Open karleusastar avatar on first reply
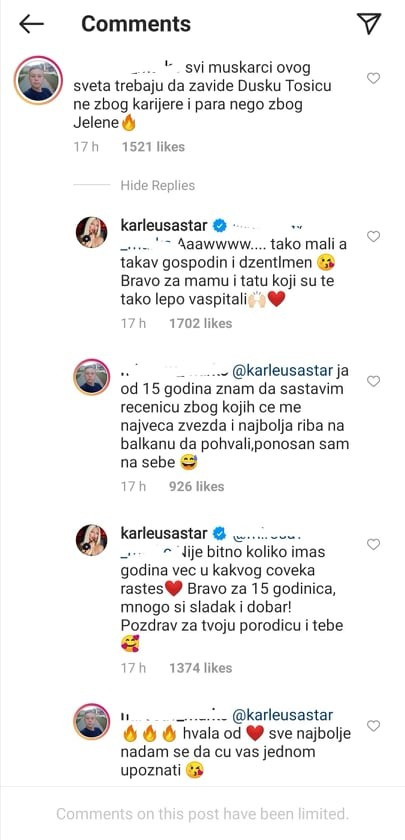 (x=91, y=232)
